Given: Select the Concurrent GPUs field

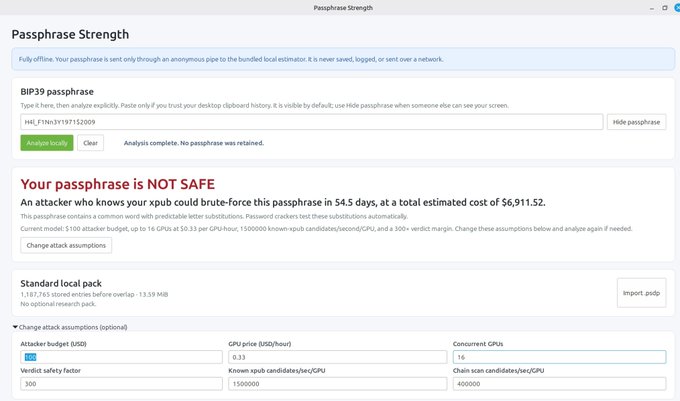Looking at the screenshot, I should pyautogui.click(x=559, y=357).
